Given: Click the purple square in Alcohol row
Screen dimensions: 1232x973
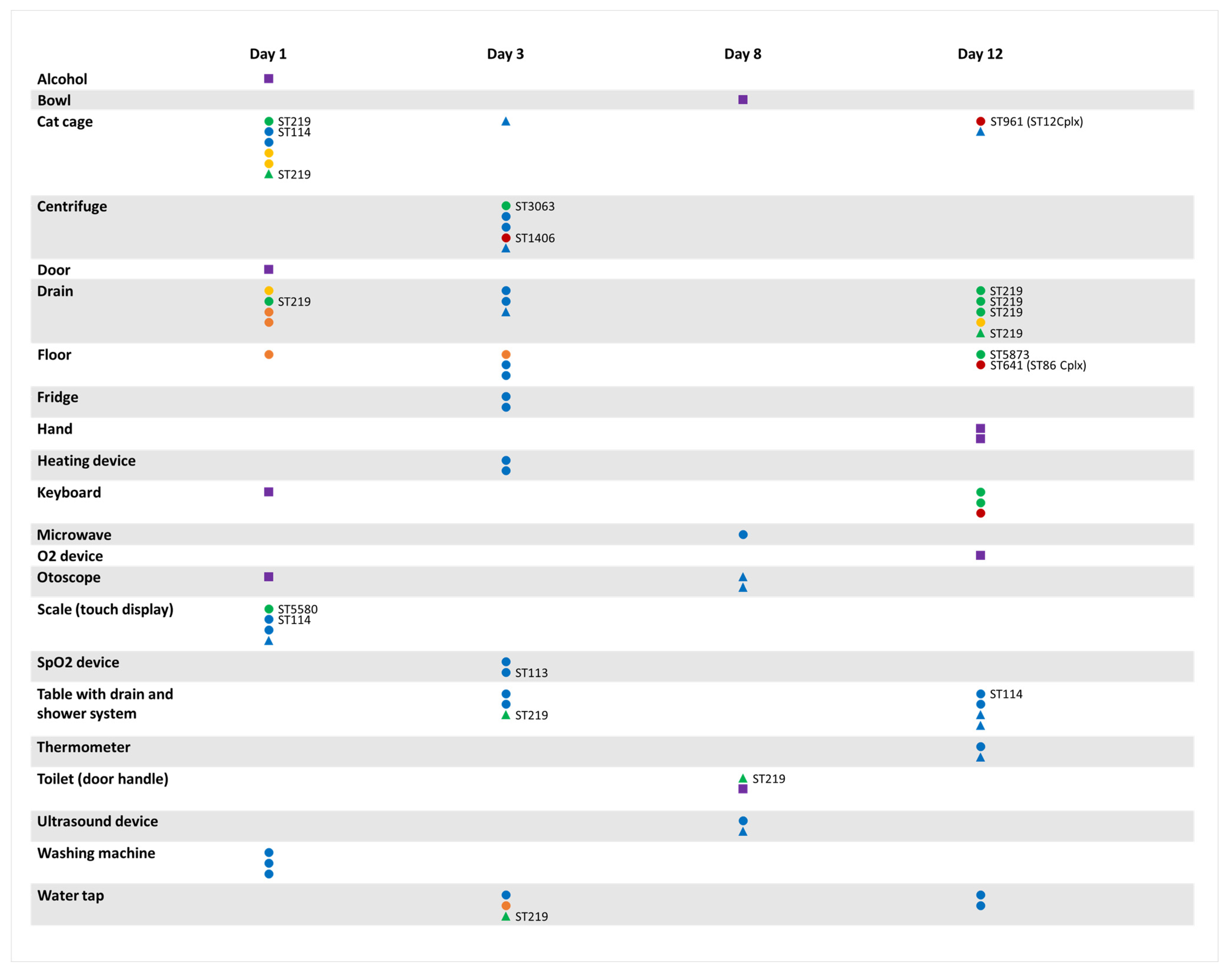Looking at the screenshot, I should (268, 79).
